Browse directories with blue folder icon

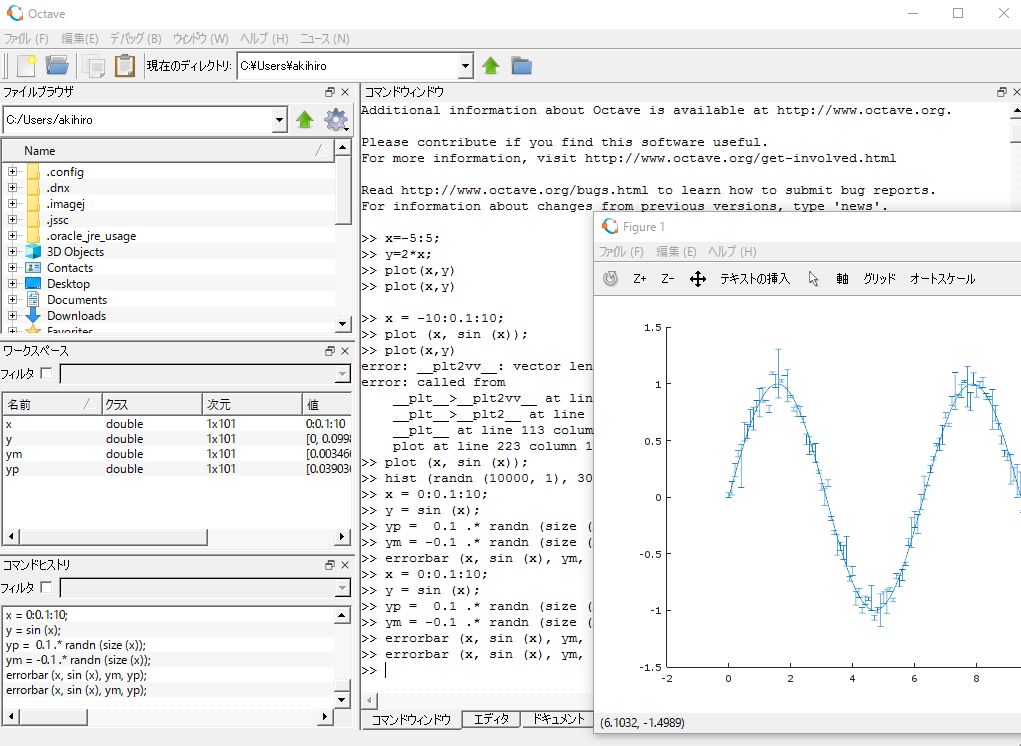coord(521,66)
